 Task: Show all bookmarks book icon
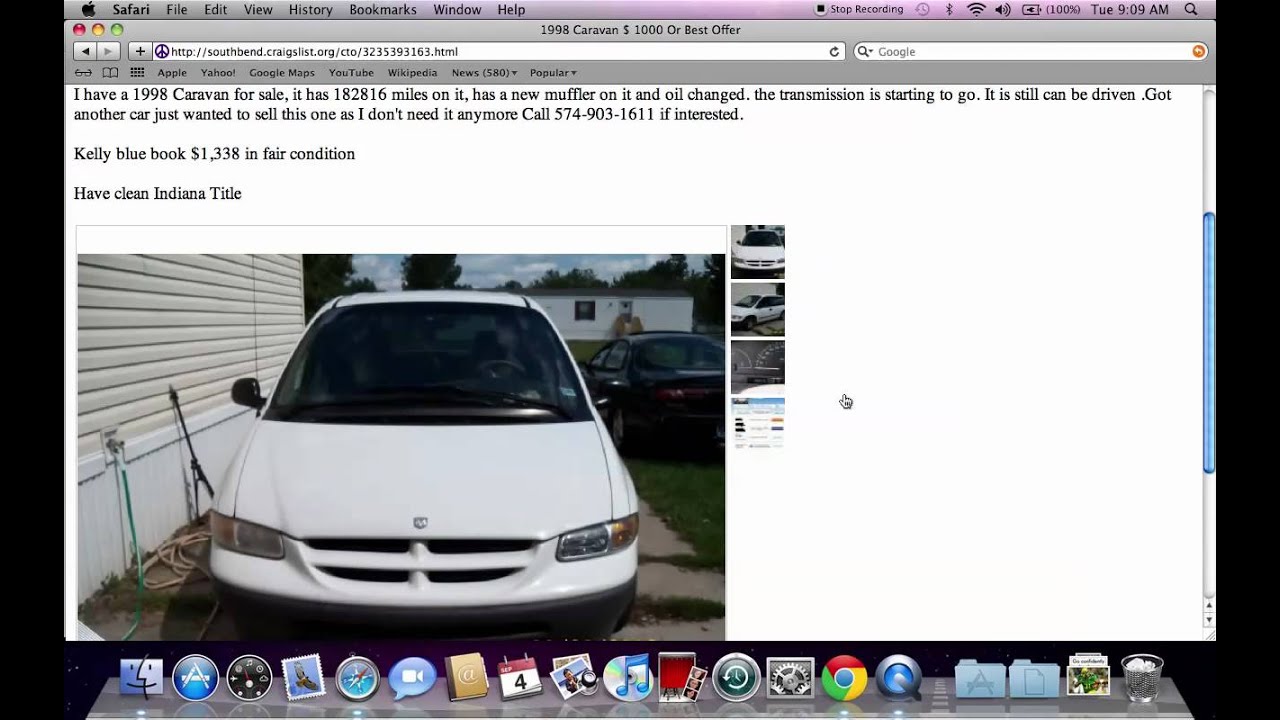(x=110, y=73)
